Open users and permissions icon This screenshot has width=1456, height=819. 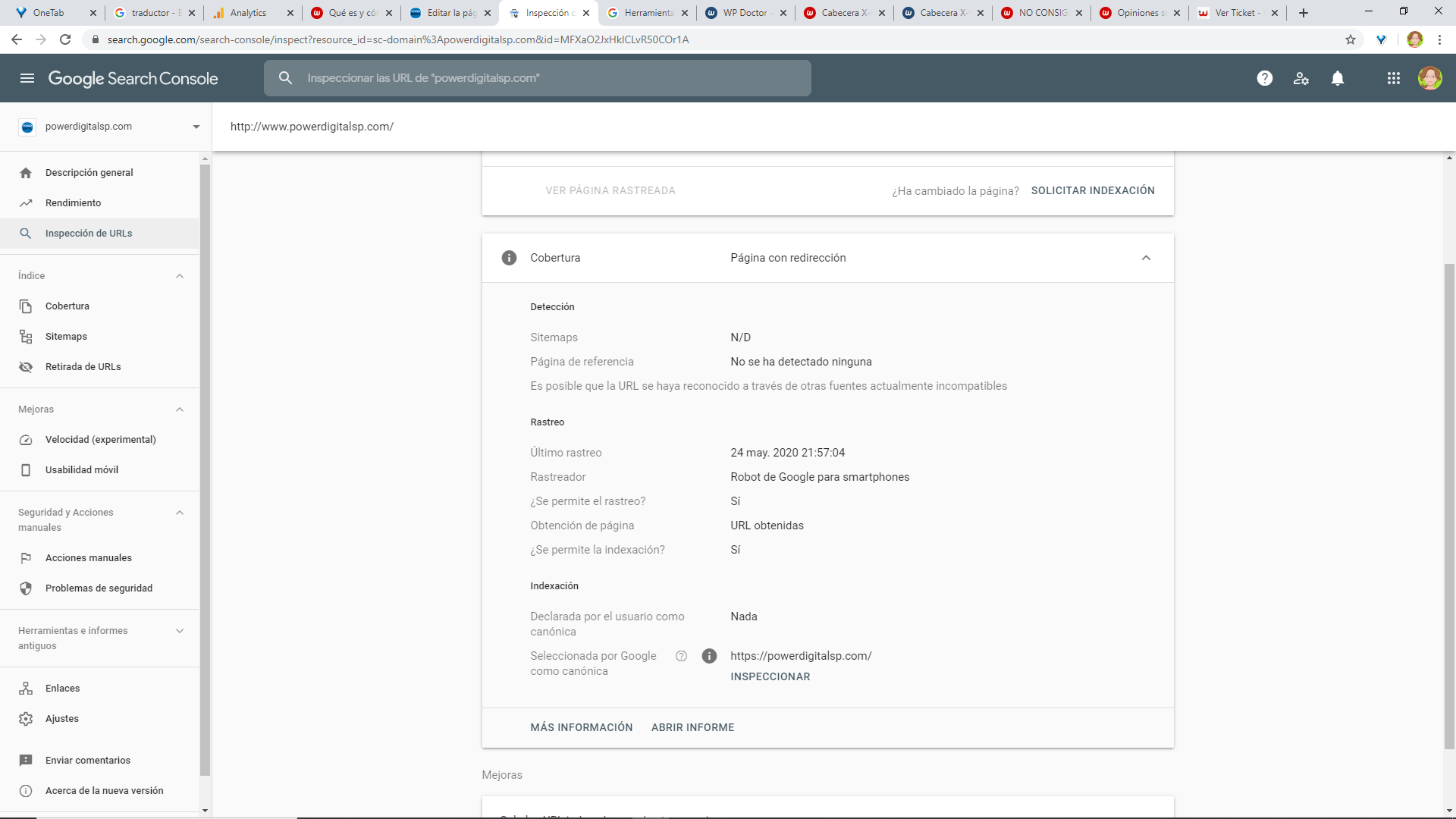(x=1301, y=78)
